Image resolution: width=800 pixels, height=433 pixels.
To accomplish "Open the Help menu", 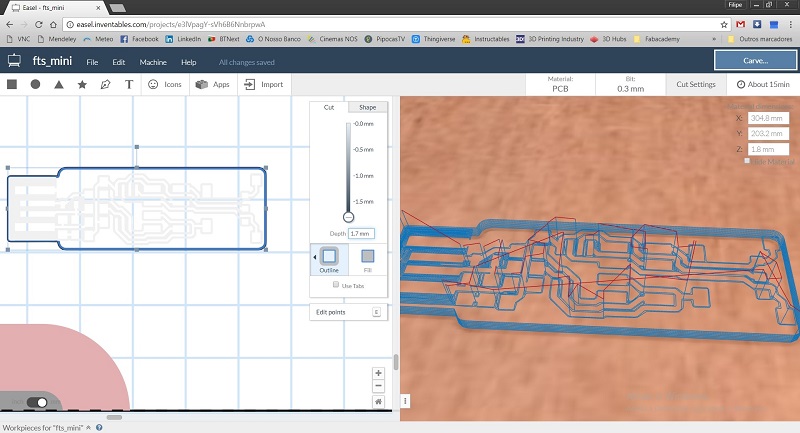I will click(x=188, y=62).
